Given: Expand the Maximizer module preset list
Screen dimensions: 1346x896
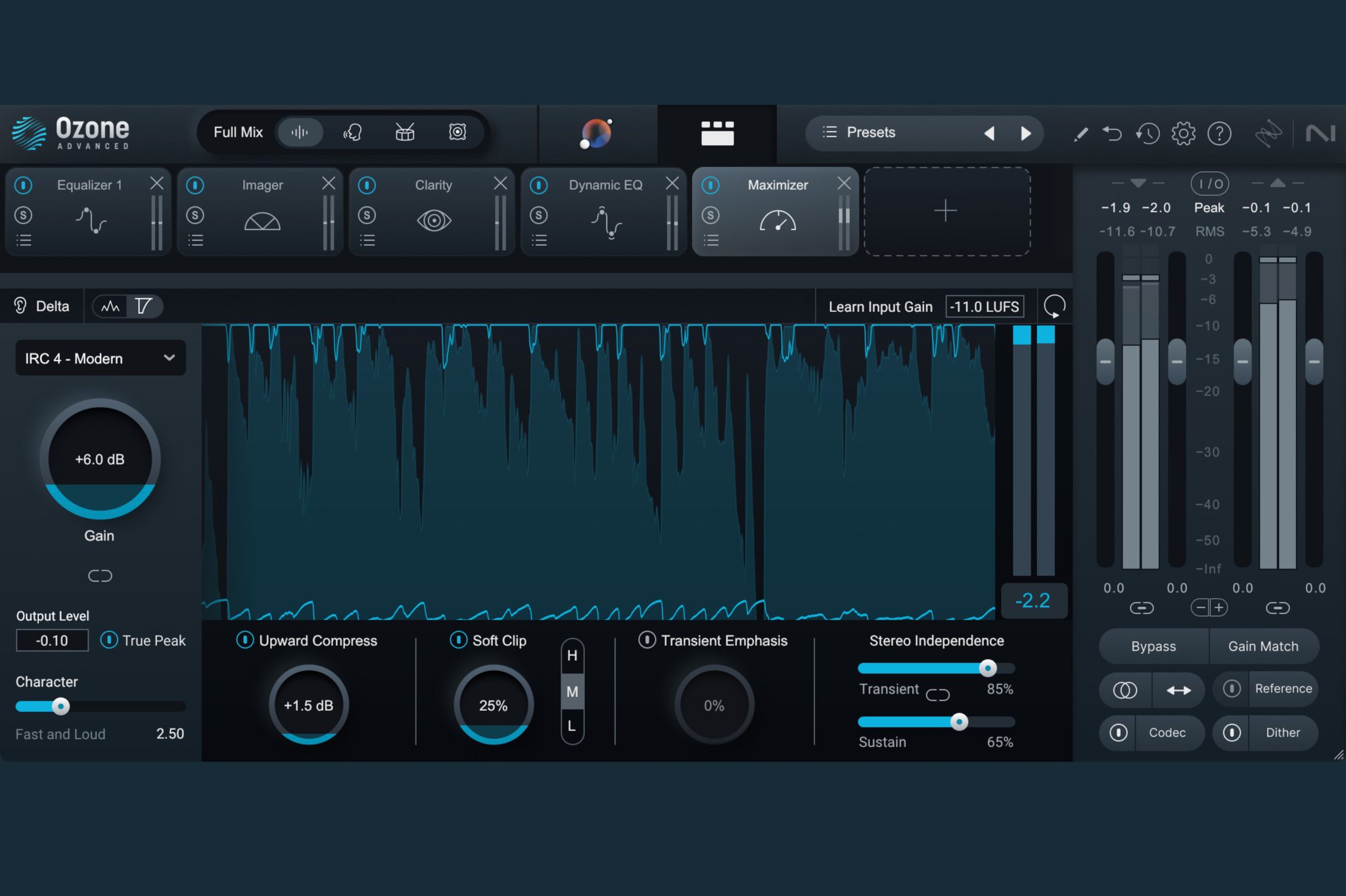Looking at the screenshot, I should click(711, 240).
